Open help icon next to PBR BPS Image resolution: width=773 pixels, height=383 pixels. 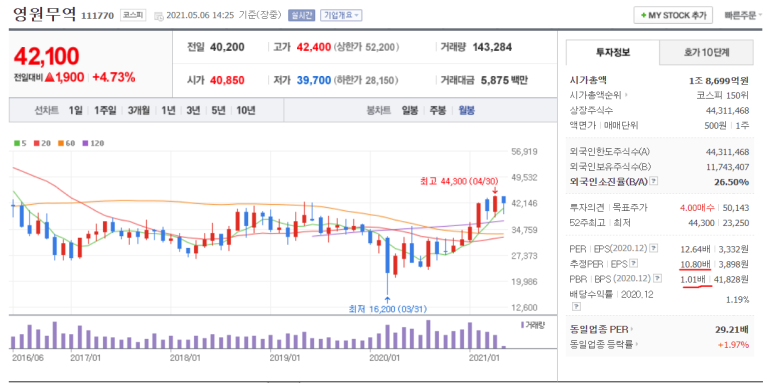657,279
